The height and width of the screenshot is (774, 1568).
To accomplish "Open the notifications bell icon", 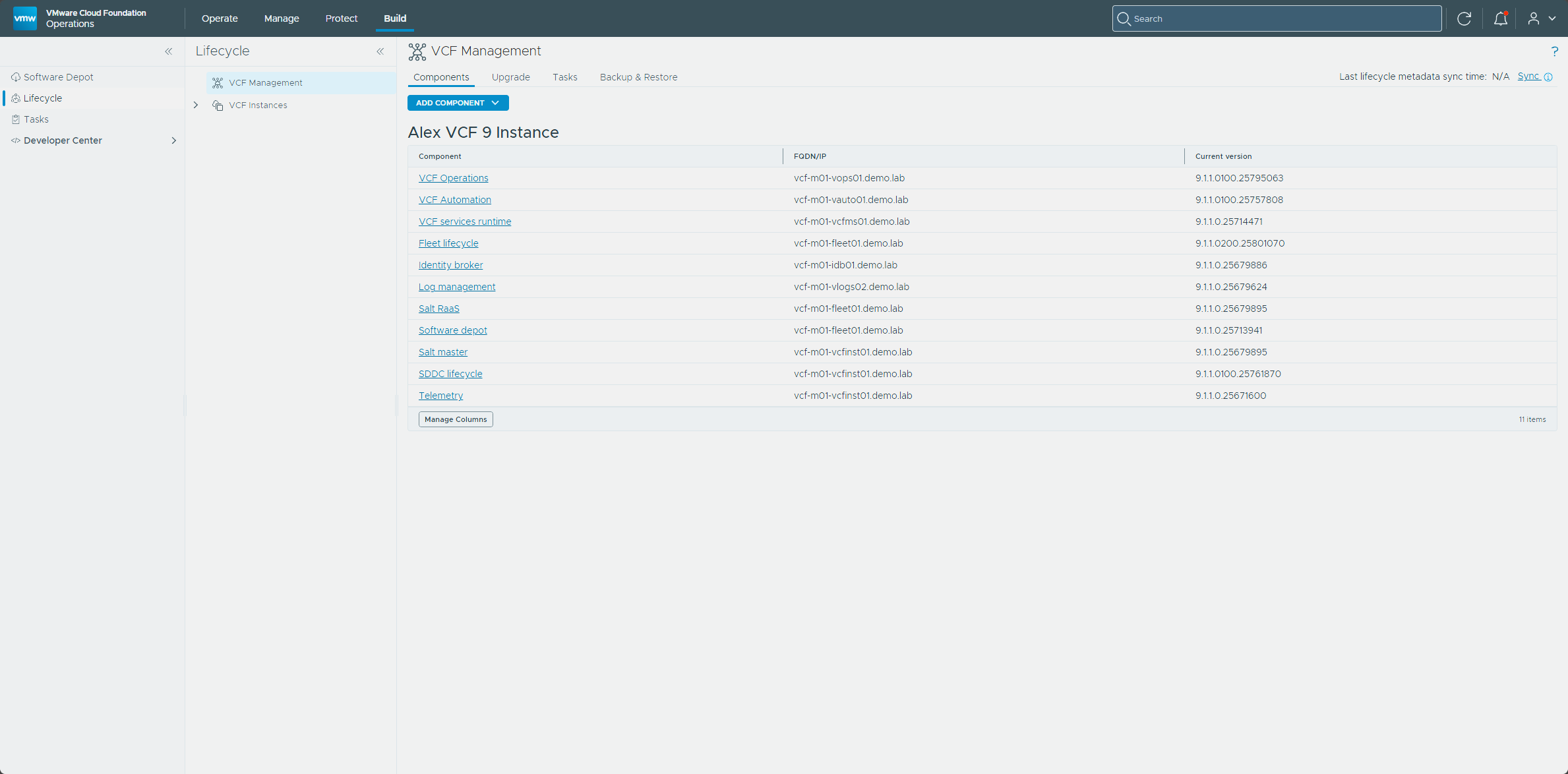I will pos(1500,18).
